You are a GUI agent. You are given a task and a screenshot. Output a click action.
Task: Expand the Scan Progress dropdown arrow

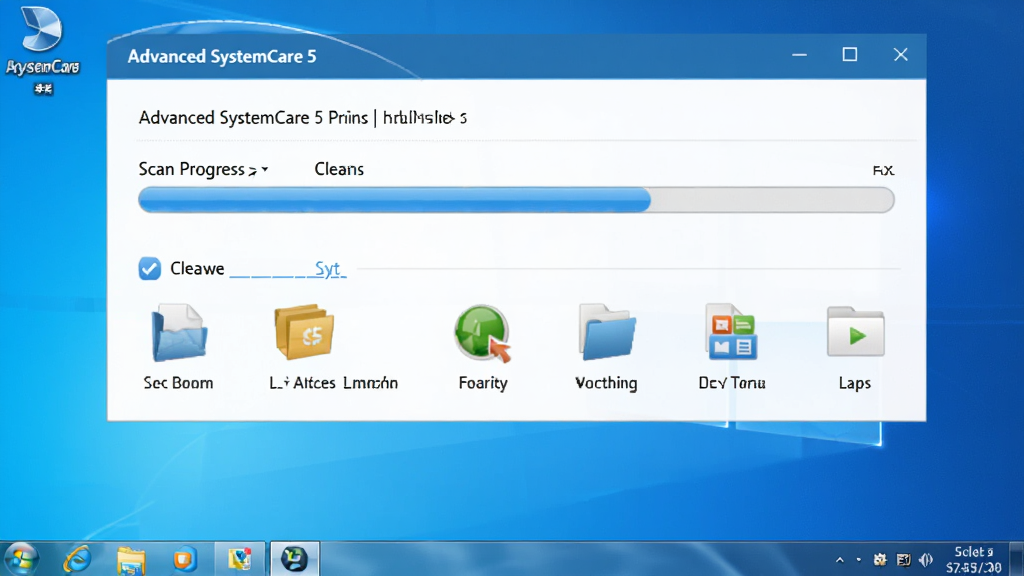[264, 170]
